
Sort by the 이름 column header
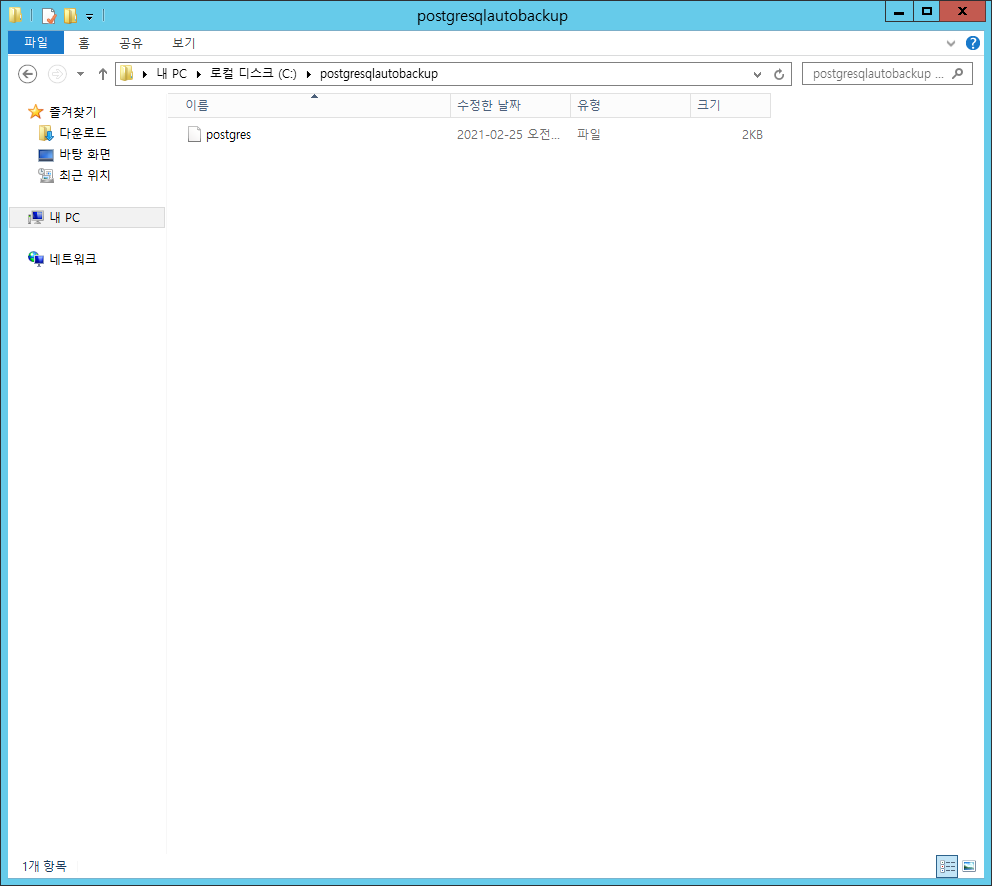click(x=309, y=105)
